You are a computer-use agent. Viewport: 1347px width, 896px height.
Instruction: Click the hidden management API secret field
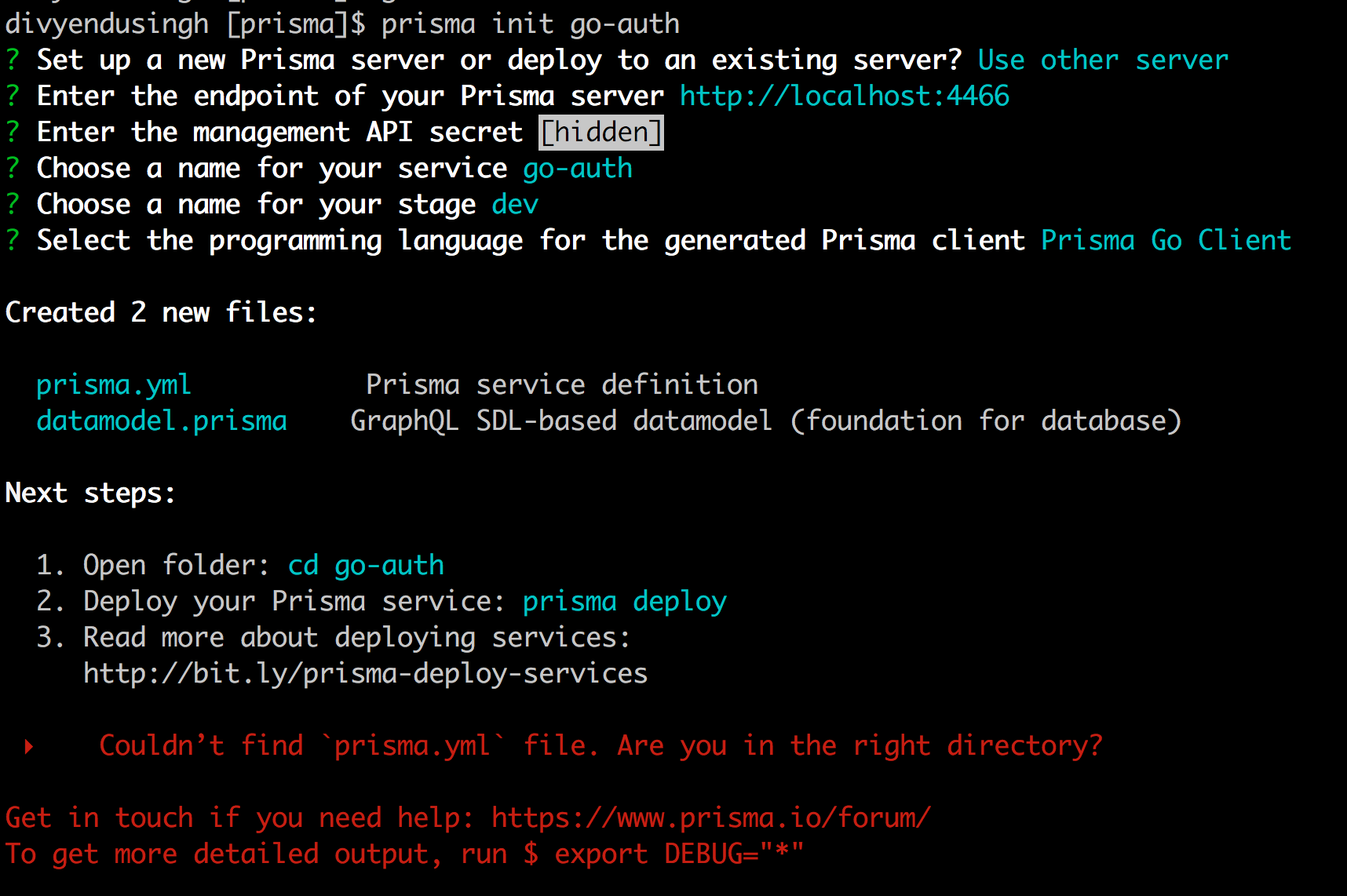pos(600,131)
